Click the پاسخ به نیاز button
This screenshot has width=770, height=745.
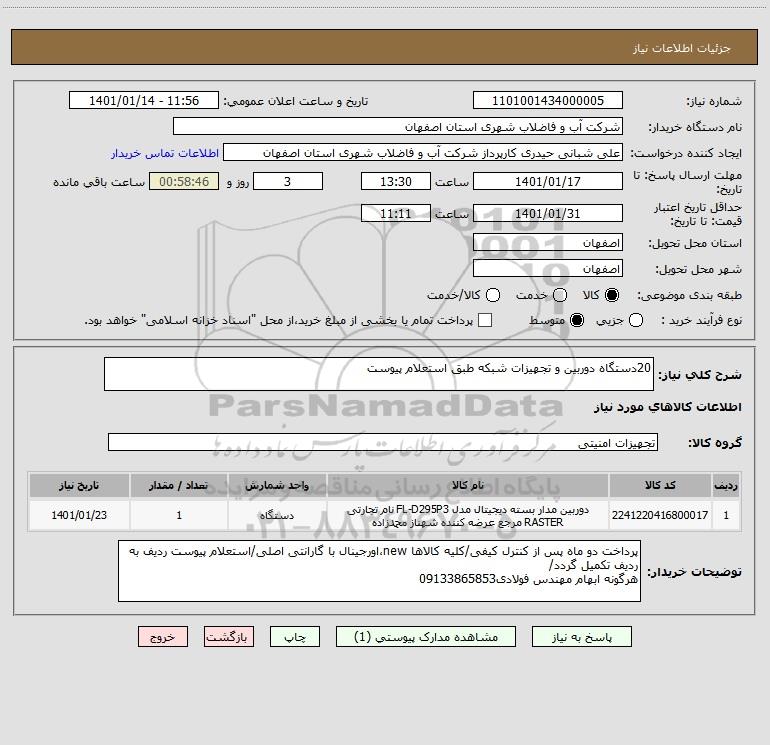(581, 637)
